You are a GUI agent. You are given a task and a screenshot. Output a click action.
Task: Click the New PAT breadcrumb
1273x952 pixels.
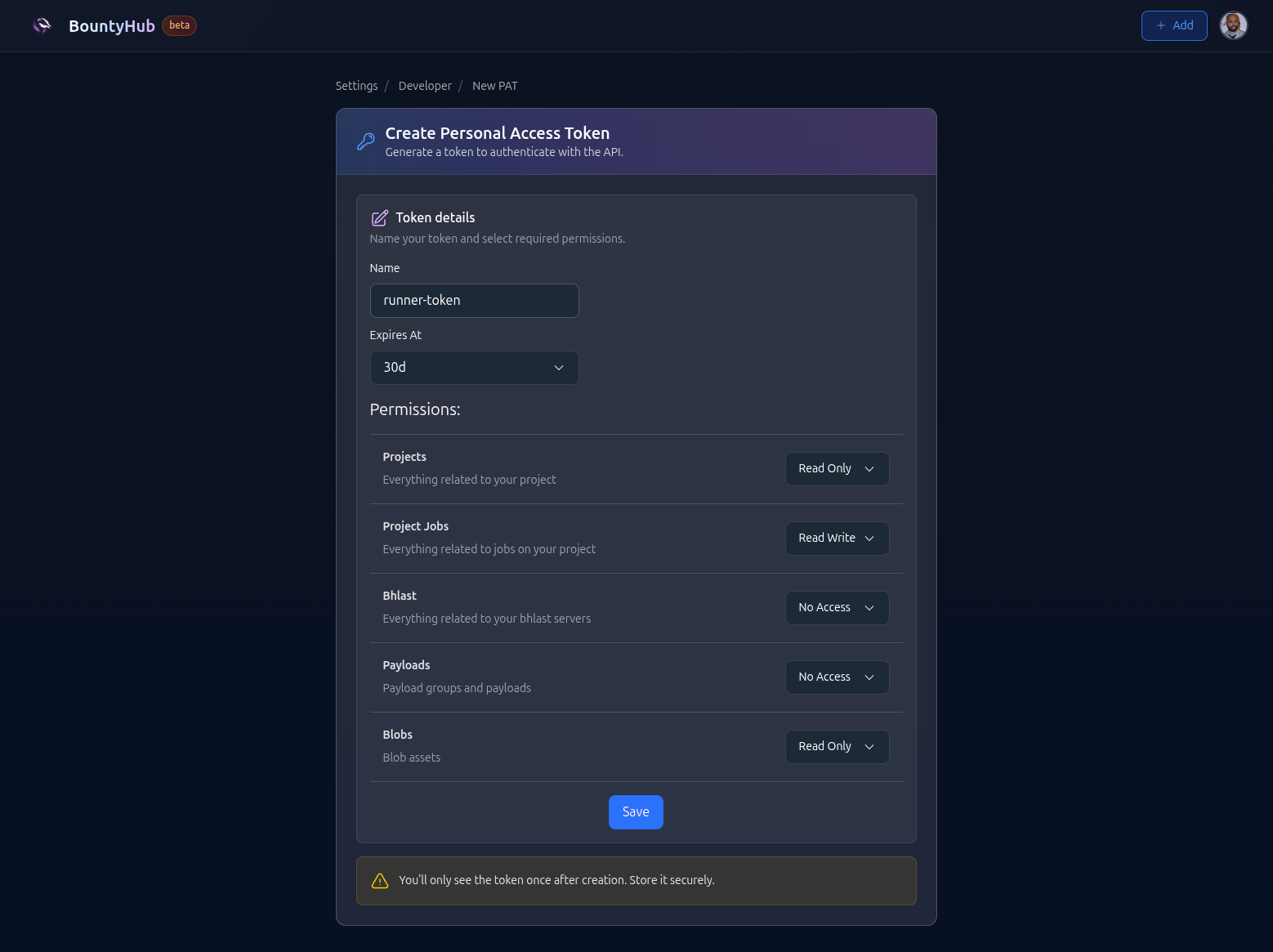(494, 86)
